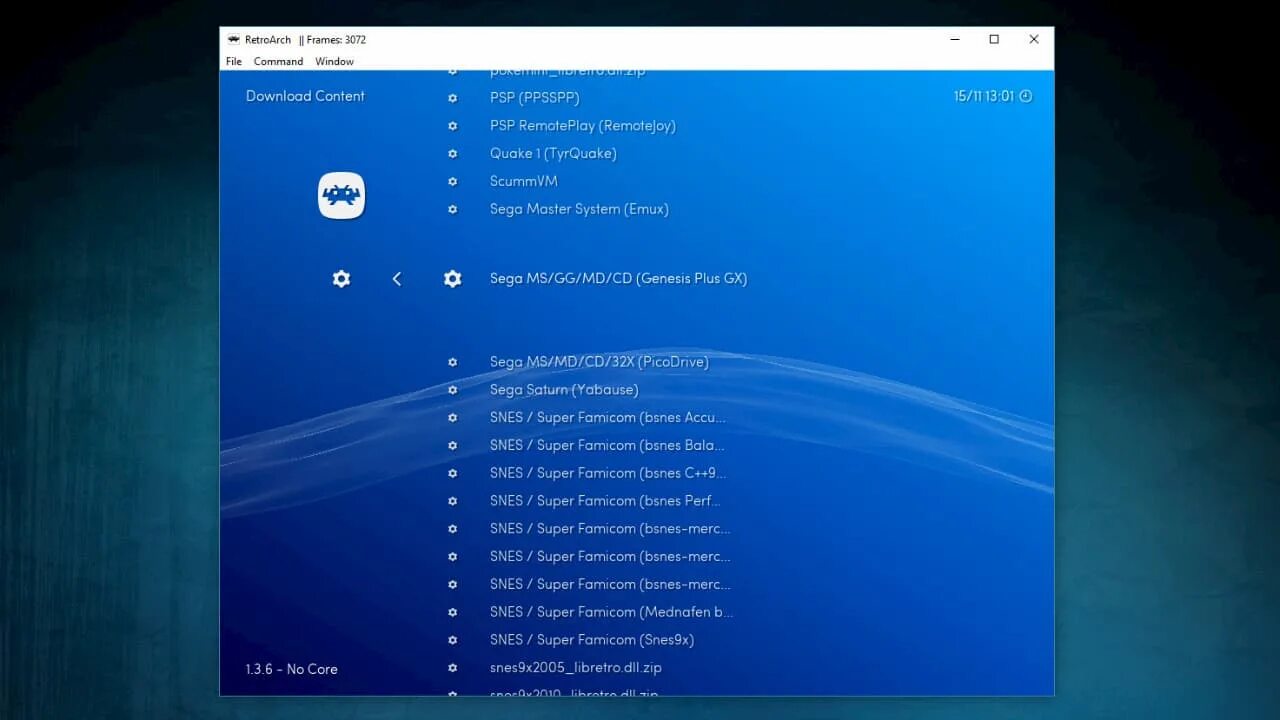This screenshot has width=1280, height=720.
Task: Open the Window menu
Action: [x=334, y=61]
